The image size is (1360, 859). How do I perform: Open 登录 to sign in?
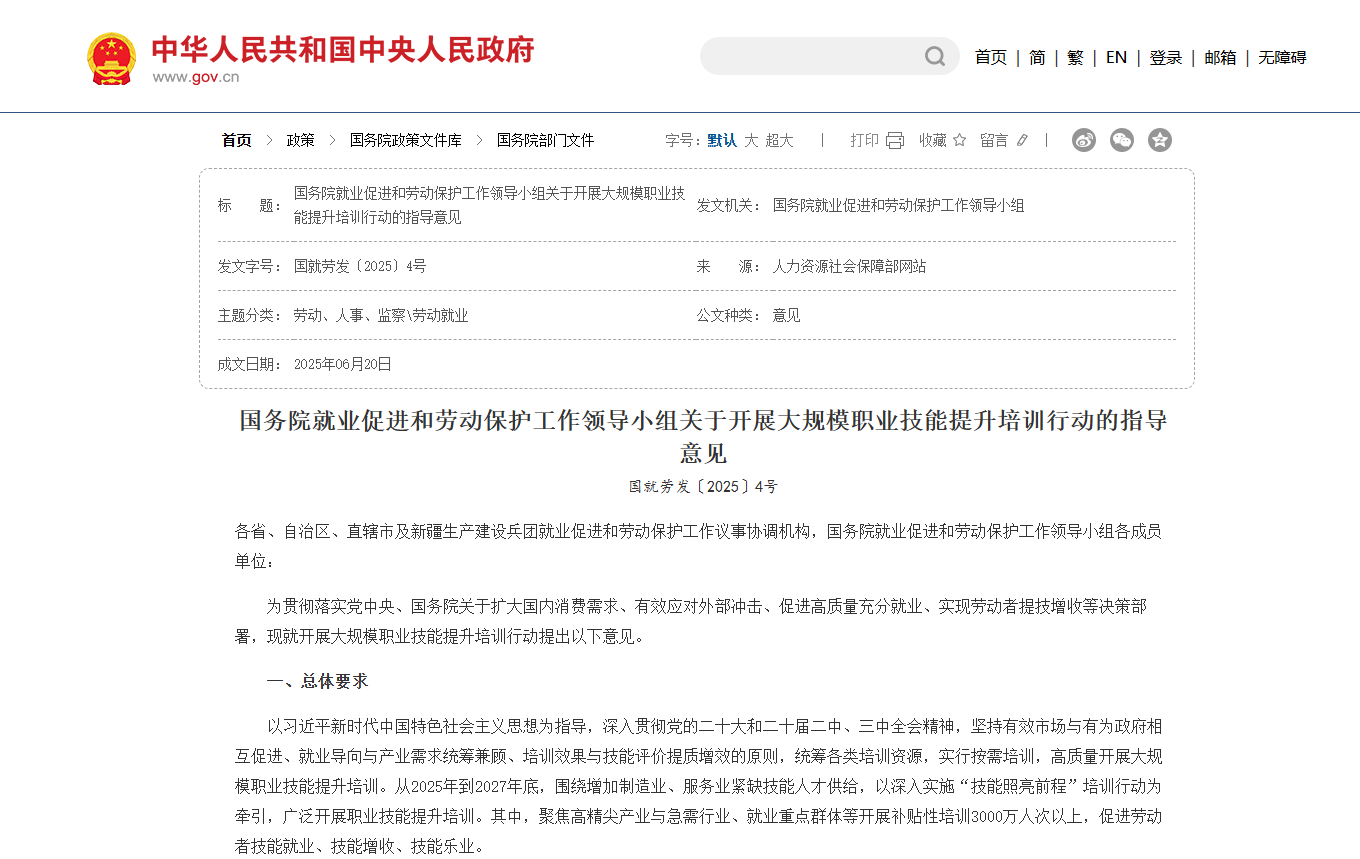pos(1165,57)
